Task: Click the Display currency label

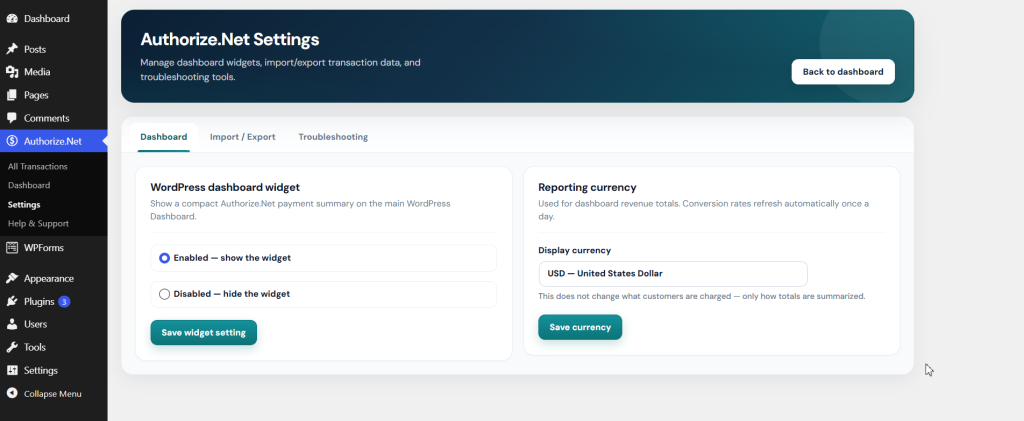Action: (x=575, y=250)
